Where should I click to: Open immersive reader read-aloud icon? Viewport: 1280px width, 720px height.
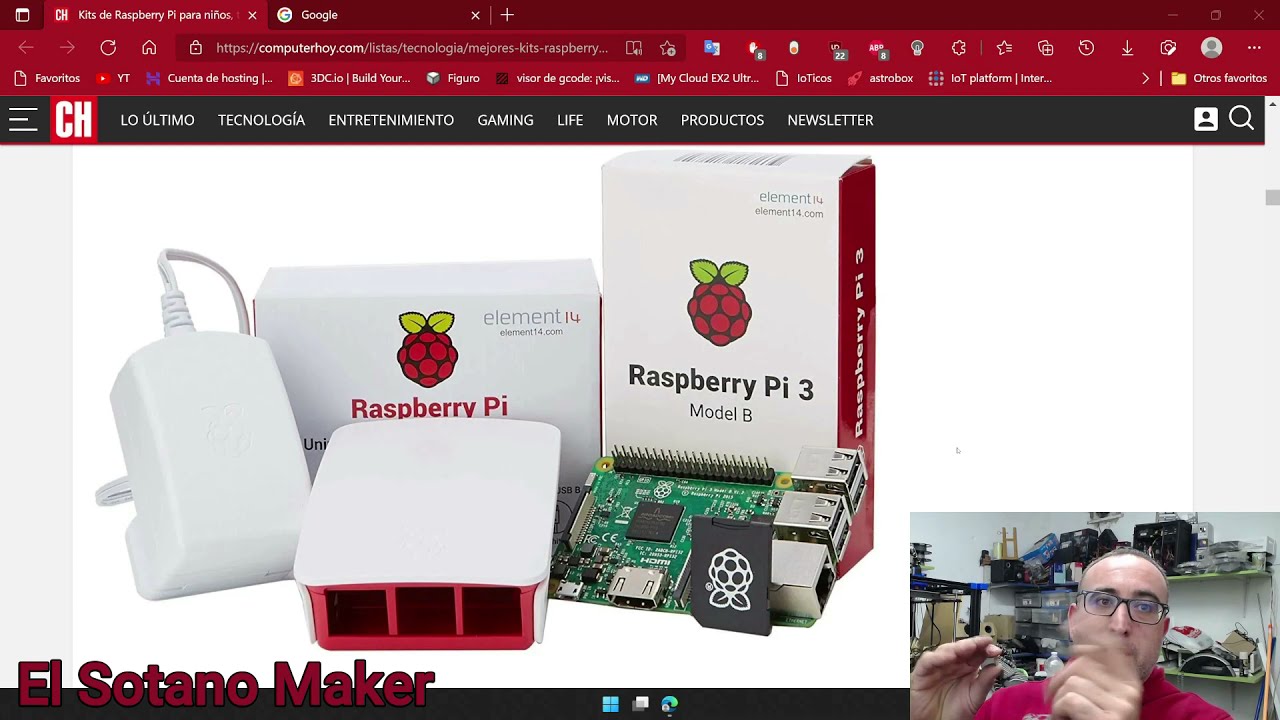634,48
